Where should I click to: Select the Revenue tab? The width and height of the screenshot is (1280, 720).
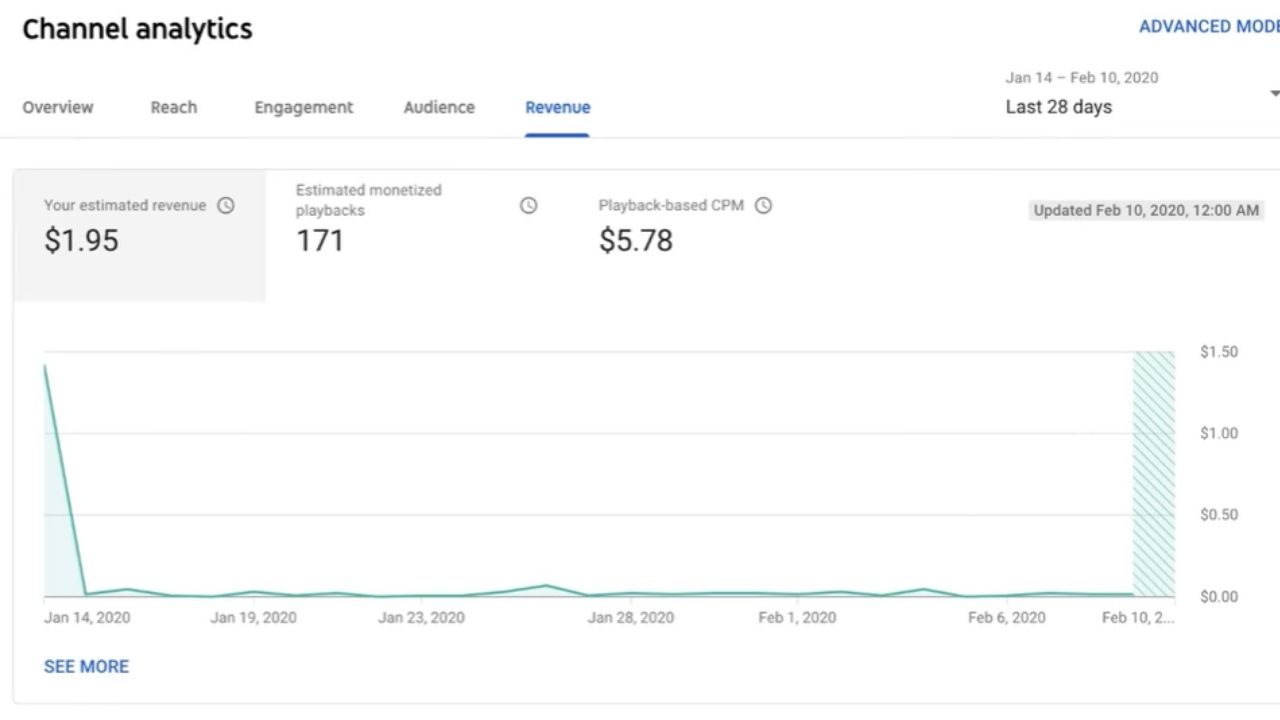(x=557, y=107)
